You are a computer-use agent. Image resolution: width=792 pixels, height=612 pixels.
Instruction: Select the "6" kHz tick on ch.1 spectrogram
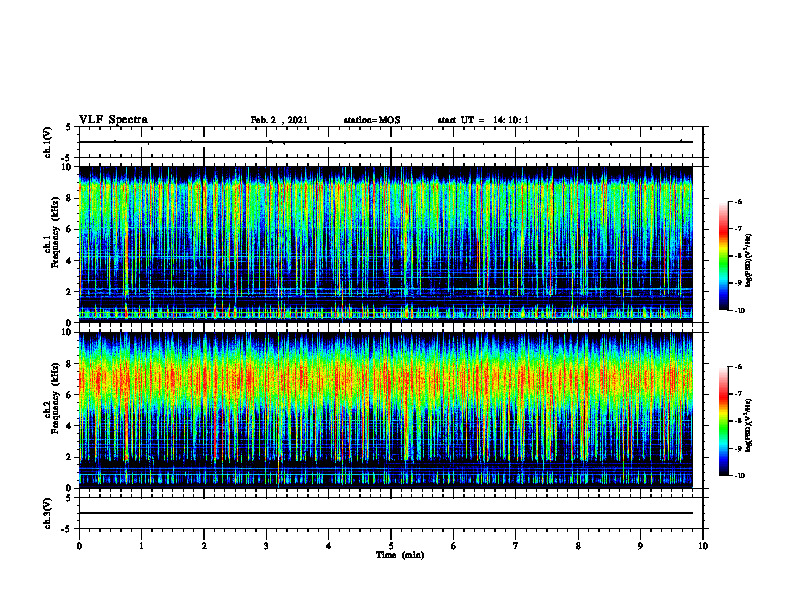(x=70, y=229)
